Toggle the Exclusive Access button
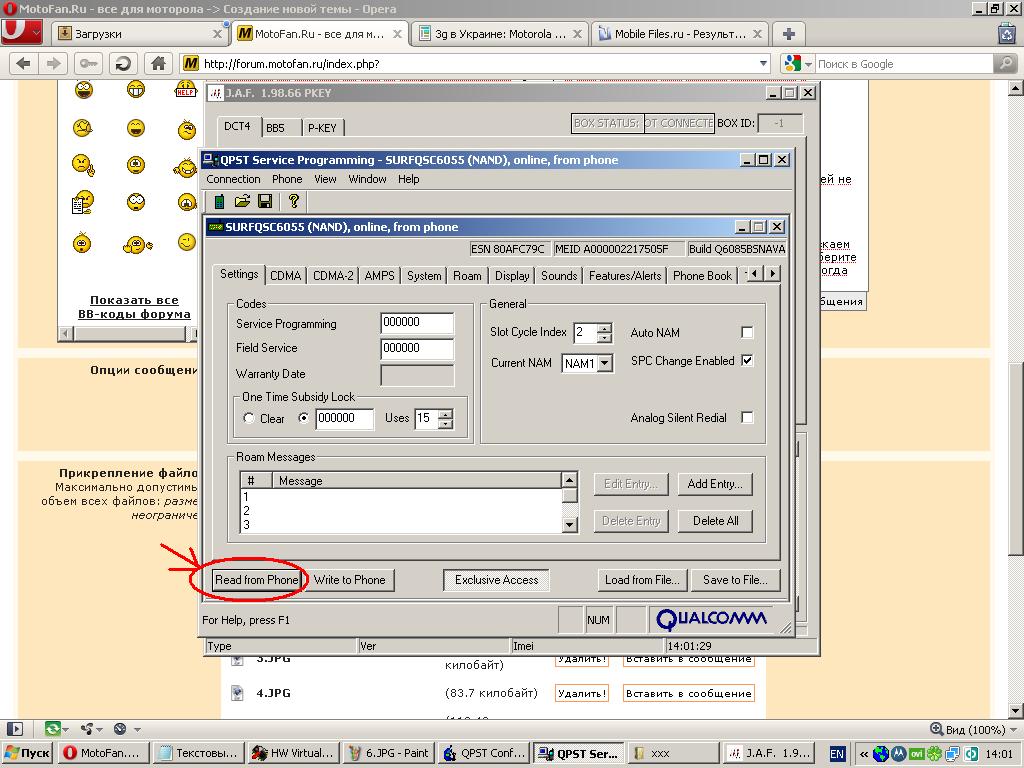Viewport: 1024px width, 768px height. coord(496,580)
